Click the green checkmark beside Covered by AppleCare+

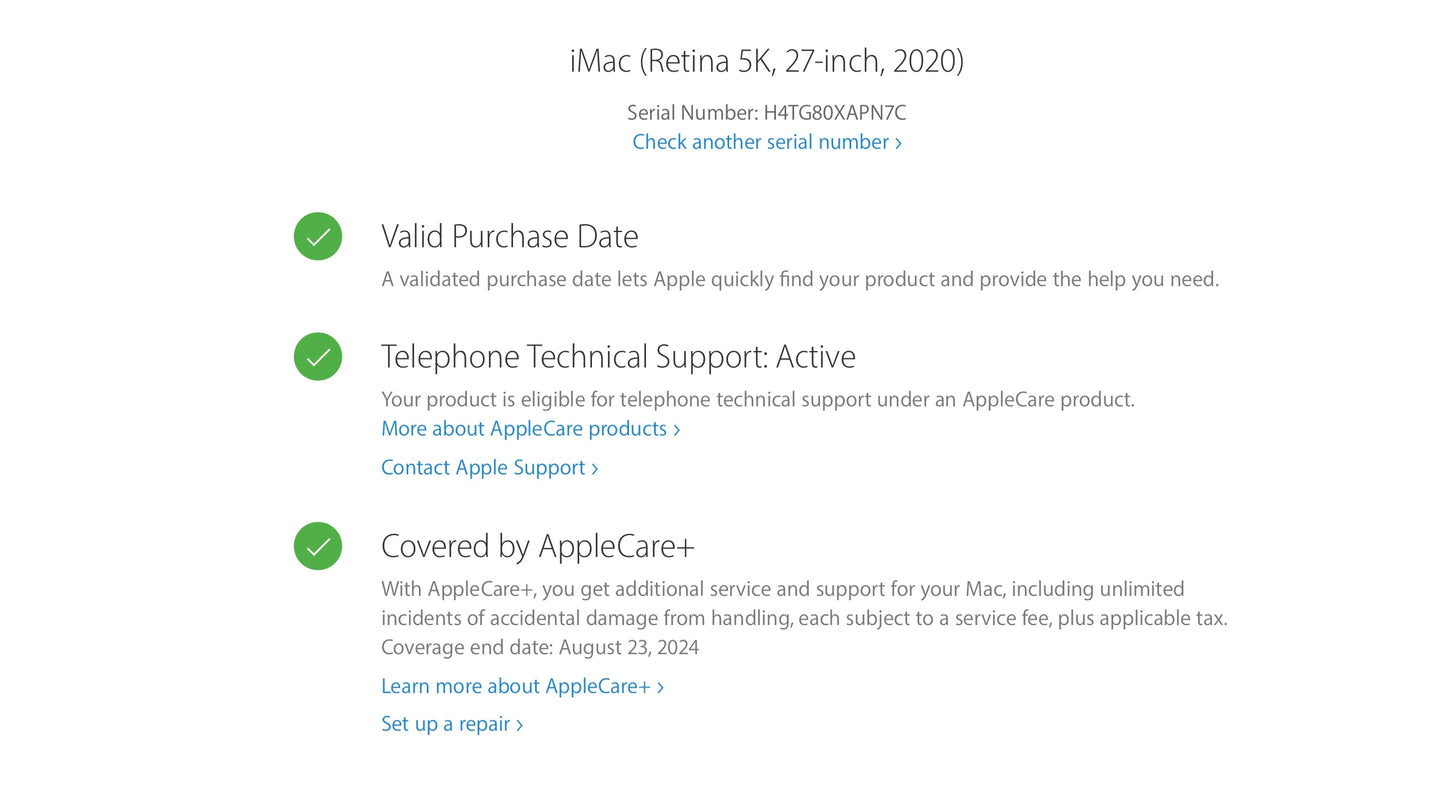[x=318, y=547]
